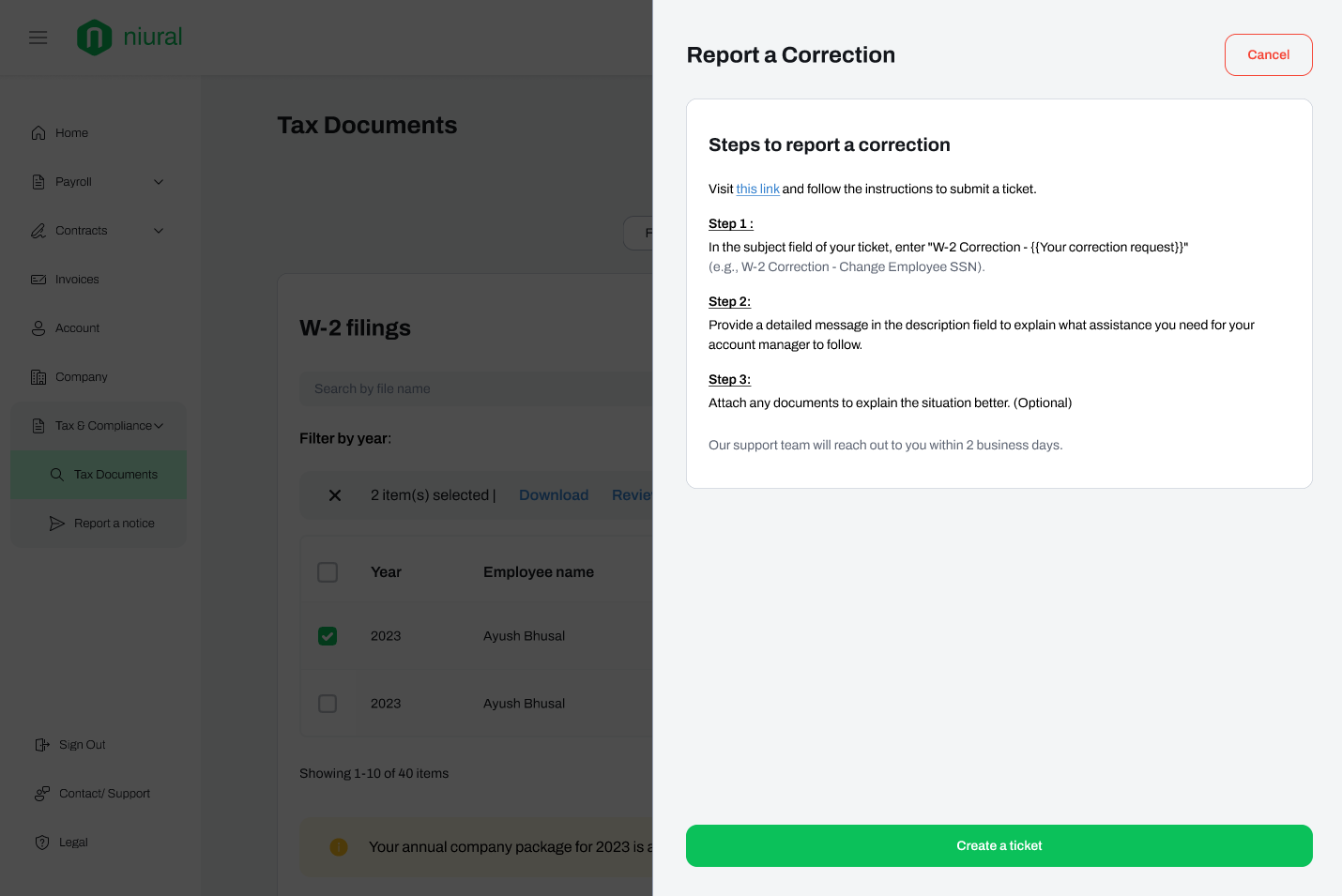Screen dimensions: 1342x896
Task: Open Home via its house icon
Action: pos(38,133)
